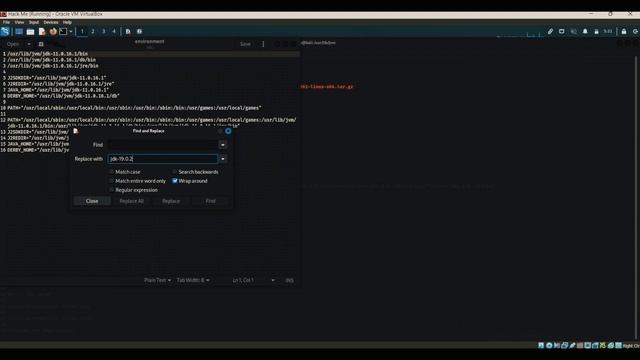Enable the Search backwards checkbox
This screenshot has width=640, height=360.
pos(175,172)
